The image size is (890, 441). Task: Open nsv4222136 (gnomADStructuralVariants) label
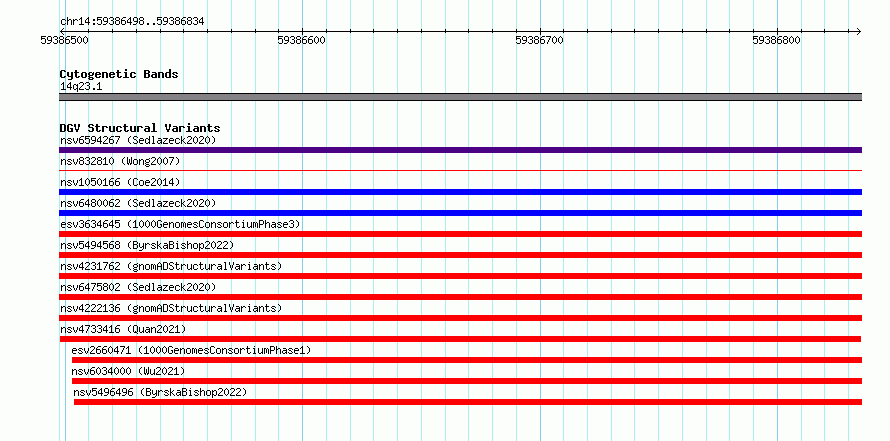[171, 308]
